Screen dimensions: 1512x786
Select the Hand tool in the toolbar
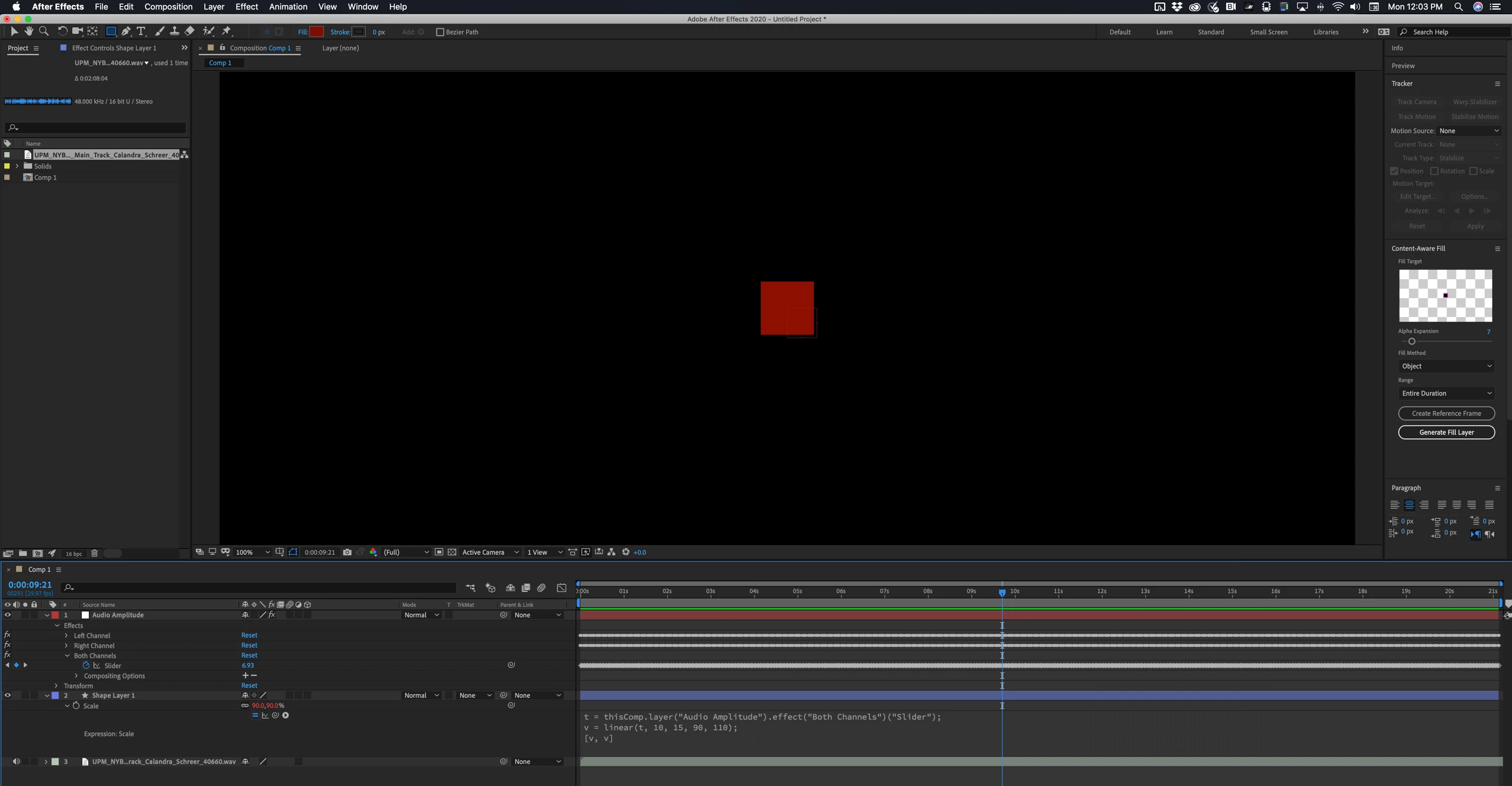point(28,31)
